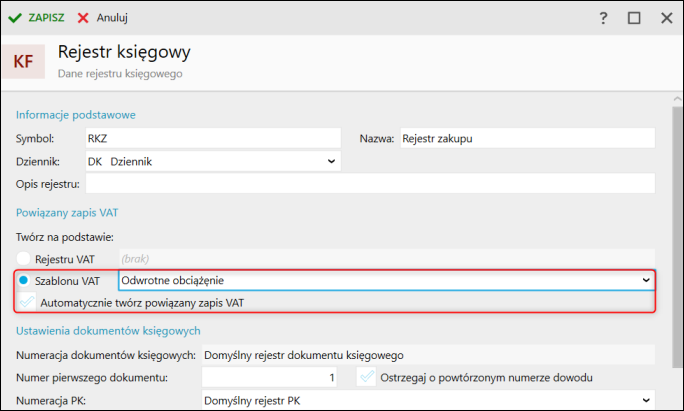
Task: Expand the Numeracja PK dropdown
Action: pos(646,400)
